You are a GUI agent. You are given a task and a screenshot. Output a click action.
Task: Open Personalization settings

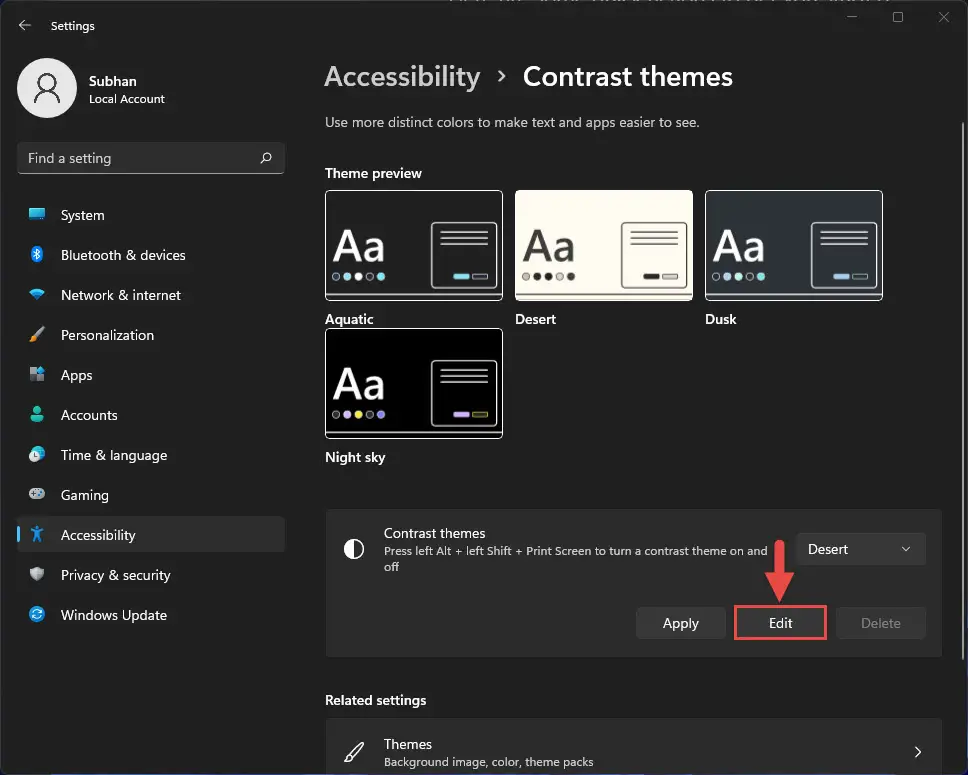point(151,335)
